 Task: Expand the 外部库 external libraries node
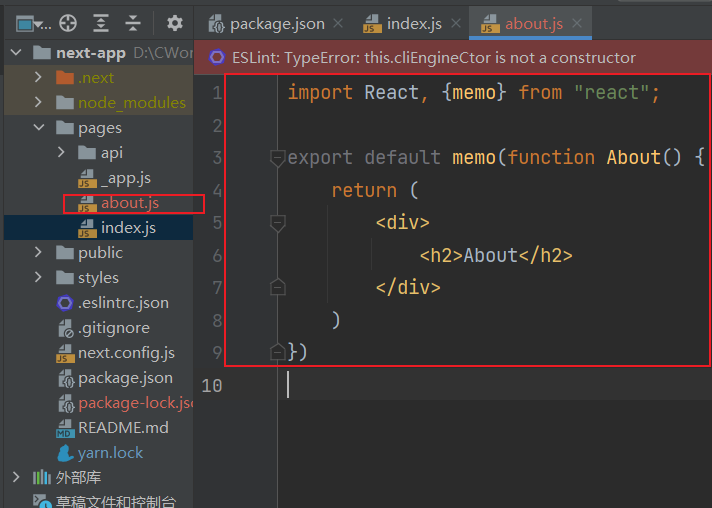[x=16, y=477]
